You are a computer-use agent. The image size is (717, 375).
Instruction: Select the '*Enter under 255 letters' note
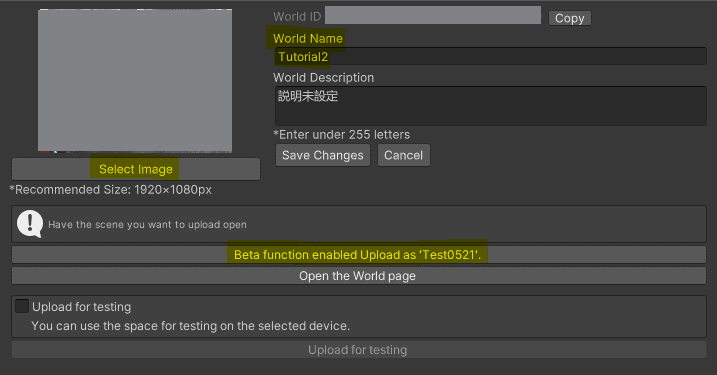coord(342,134)
